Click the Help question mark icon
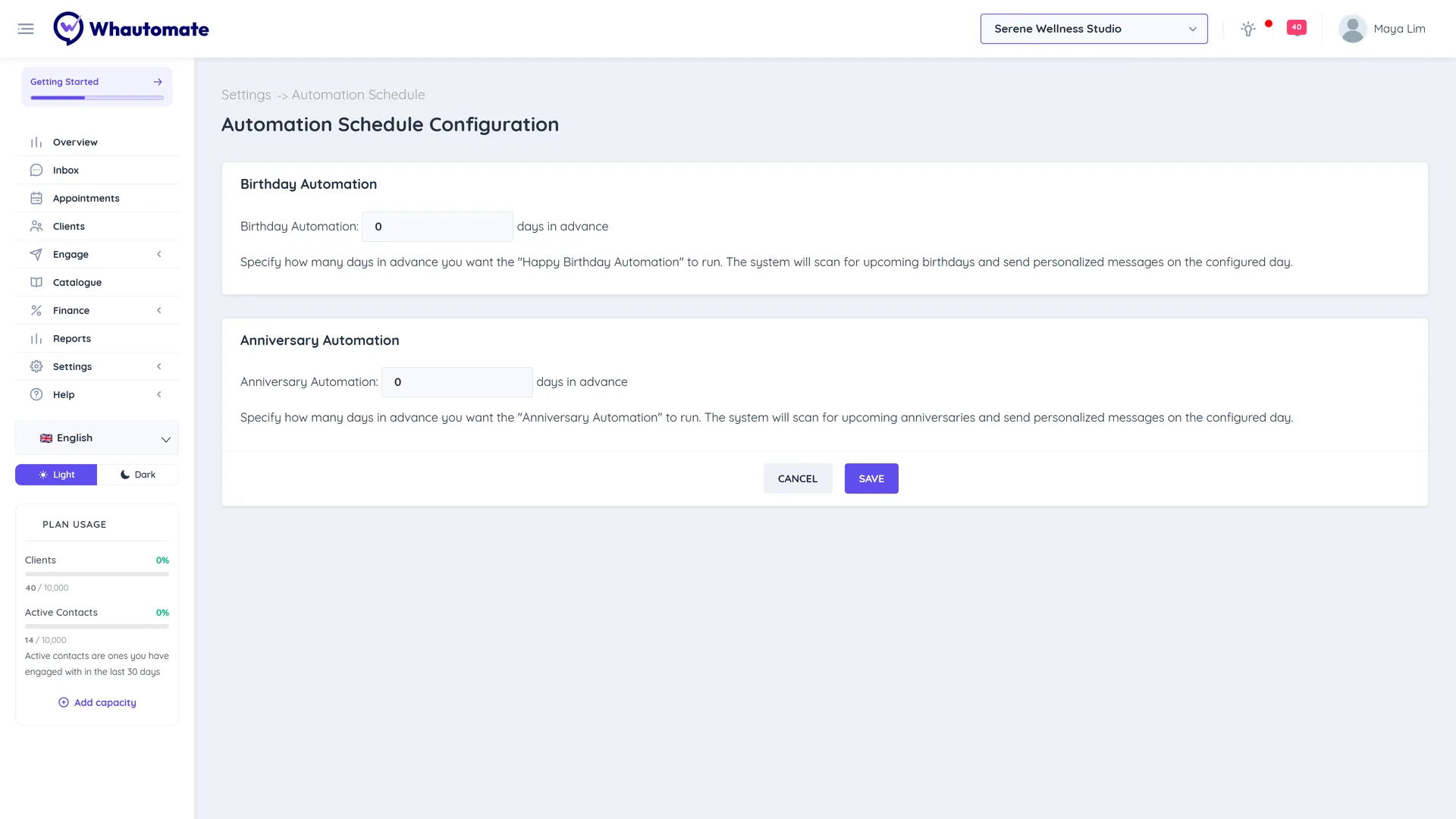The width and height of the screenshot is (1456, 819). point(36,394)
